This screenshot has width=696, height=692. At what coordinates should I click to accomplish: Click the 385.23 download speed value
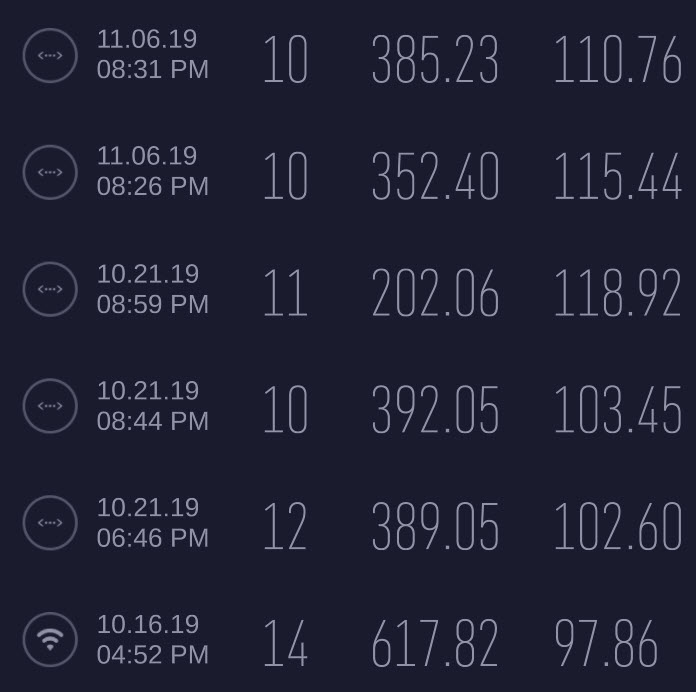point(434,61)
